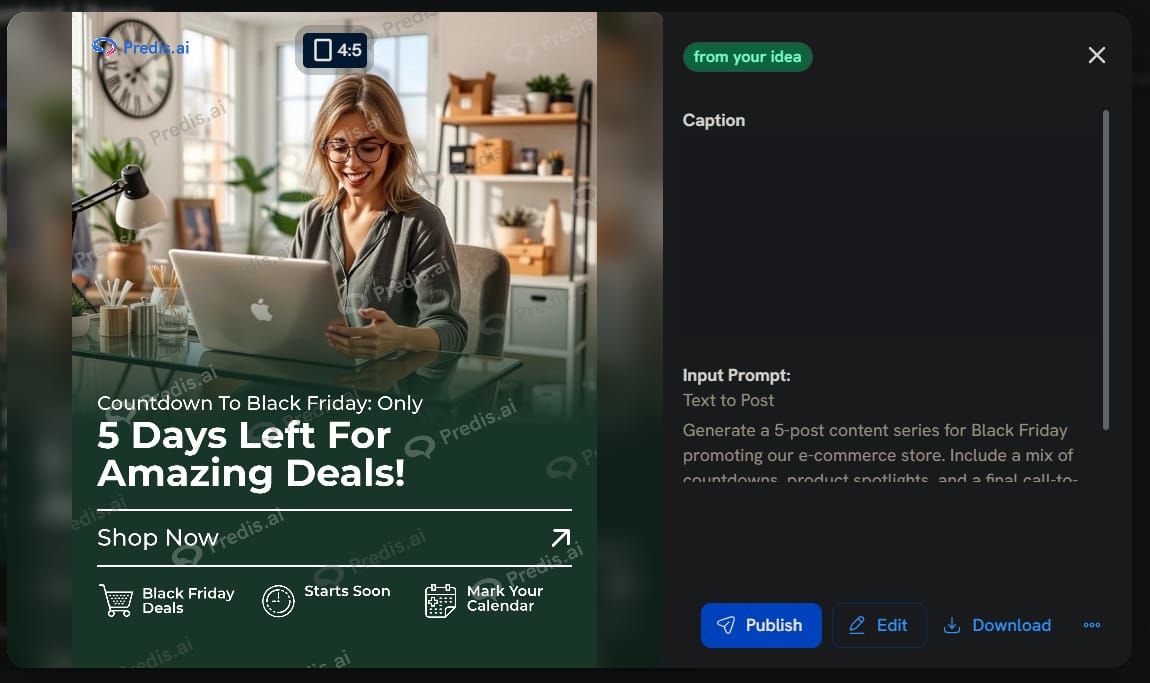Image resolution: width=1150 pixels, height=683 pixels.
Task: Click the download arrow icon
Action: click(x=952, y=625)
